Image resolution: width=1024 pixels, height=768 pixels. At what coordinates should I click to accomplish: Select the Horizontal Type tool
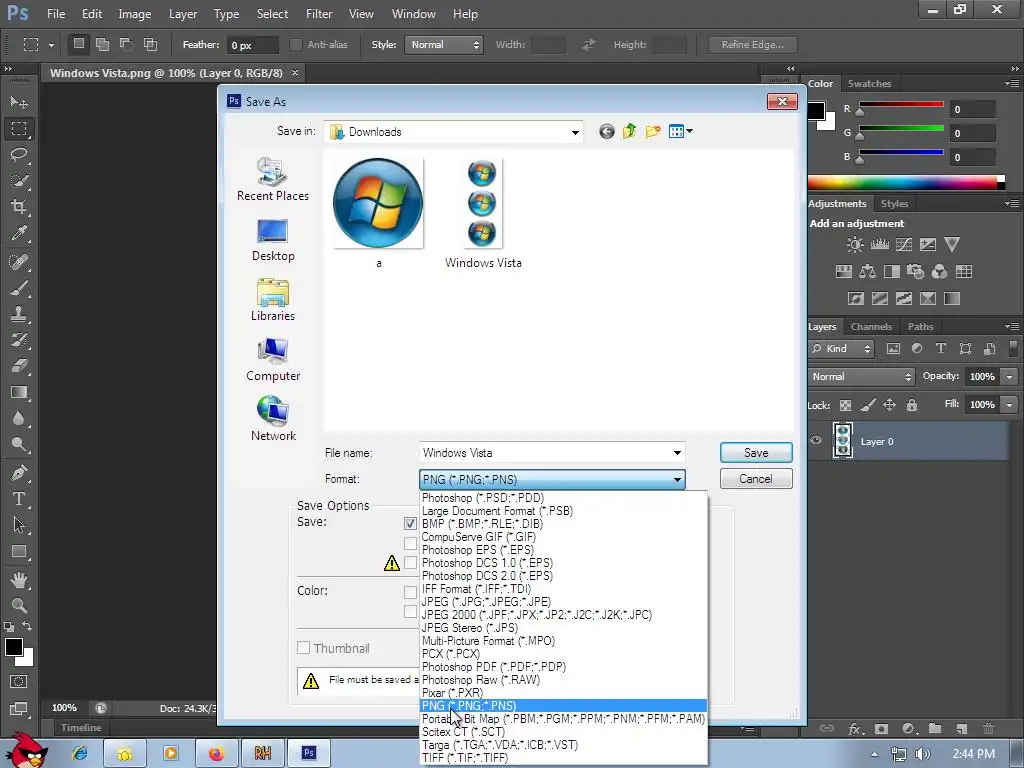click(19, 499)
